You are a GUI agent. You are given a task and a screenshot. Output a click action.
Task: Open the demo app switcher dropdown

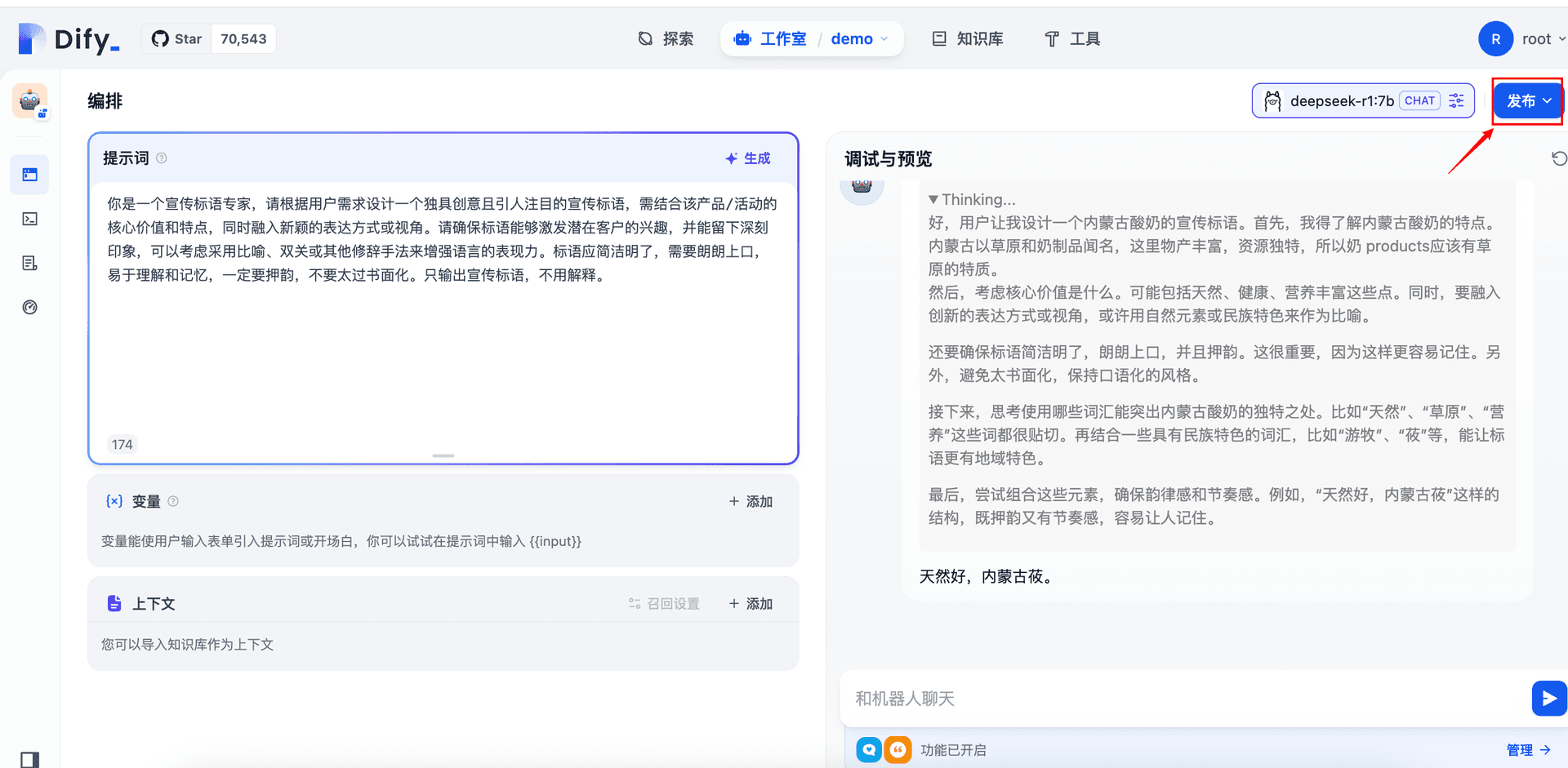(859, 39)
